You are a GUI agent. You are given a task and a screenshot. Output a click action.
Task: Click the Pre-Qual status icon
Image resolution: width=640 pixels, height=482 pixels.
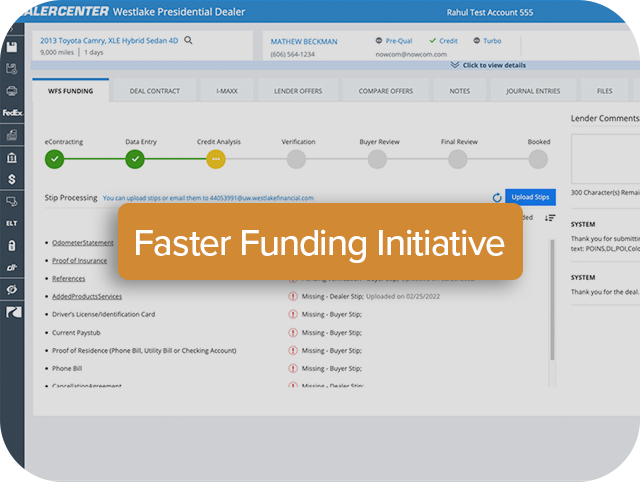click(379, 40)
